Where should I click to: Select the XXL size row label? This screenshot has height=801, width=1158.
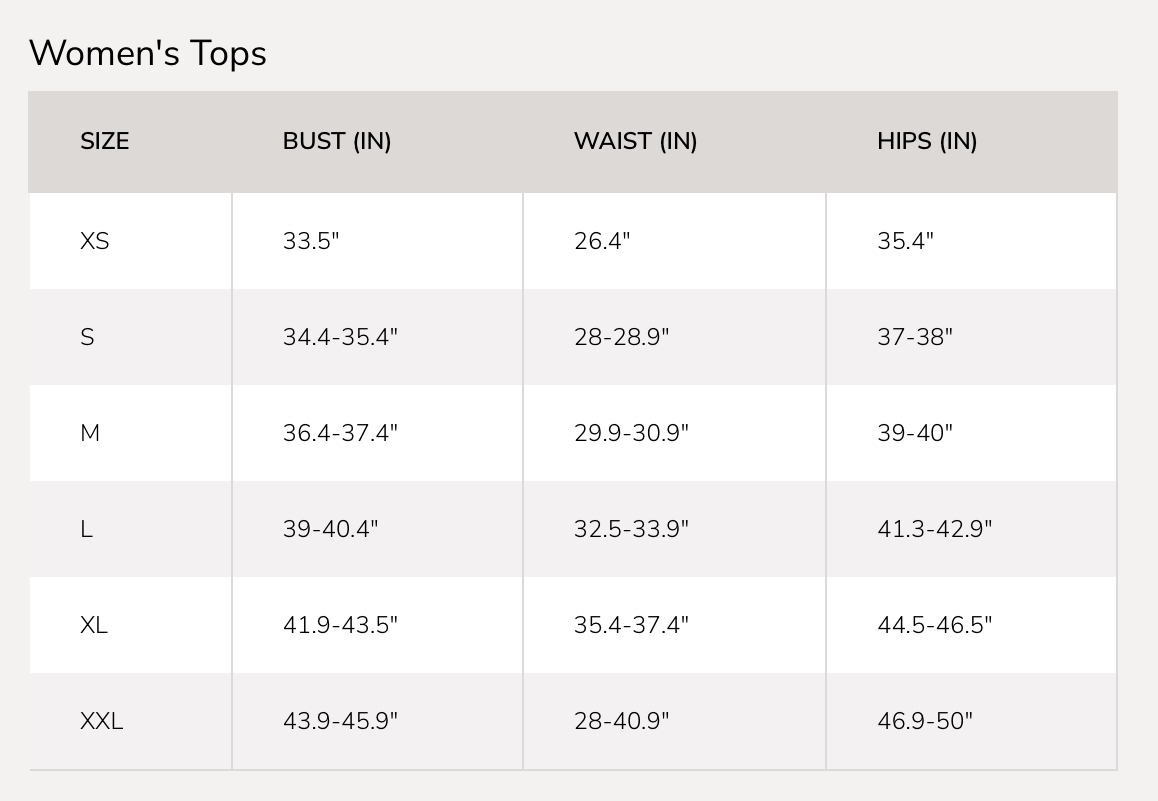(102, 721)
